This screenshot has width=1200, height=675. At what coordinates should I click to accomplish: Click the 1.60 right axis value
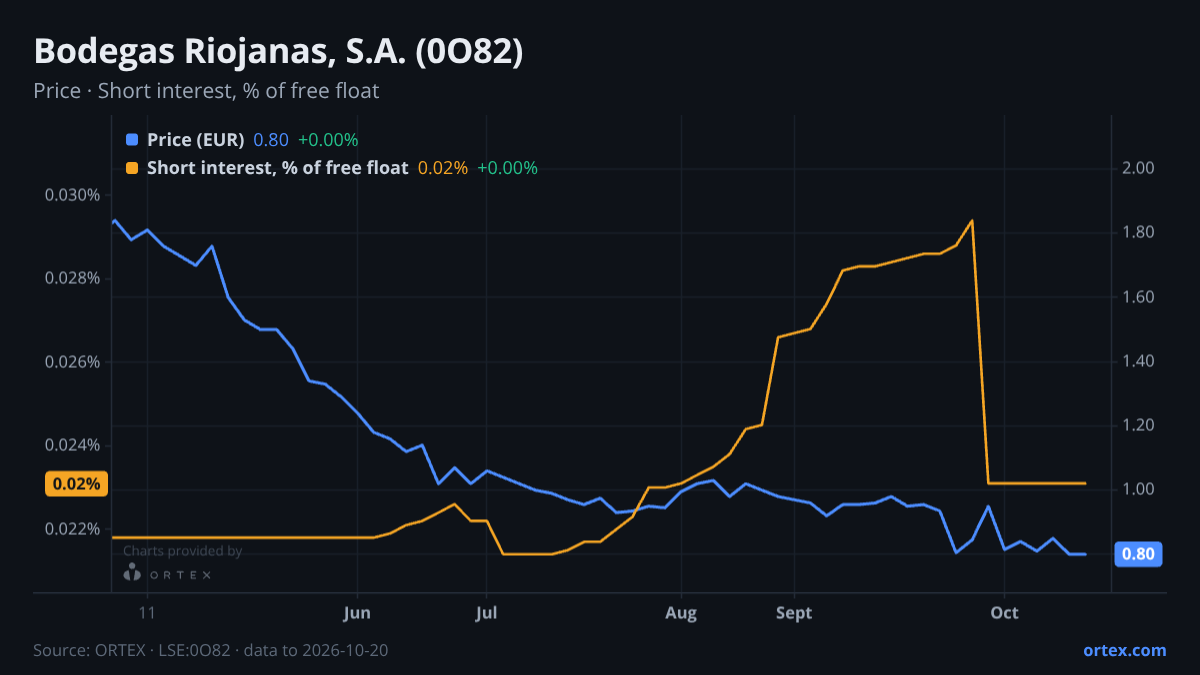pyautogui.click(x=1138, y=297)
